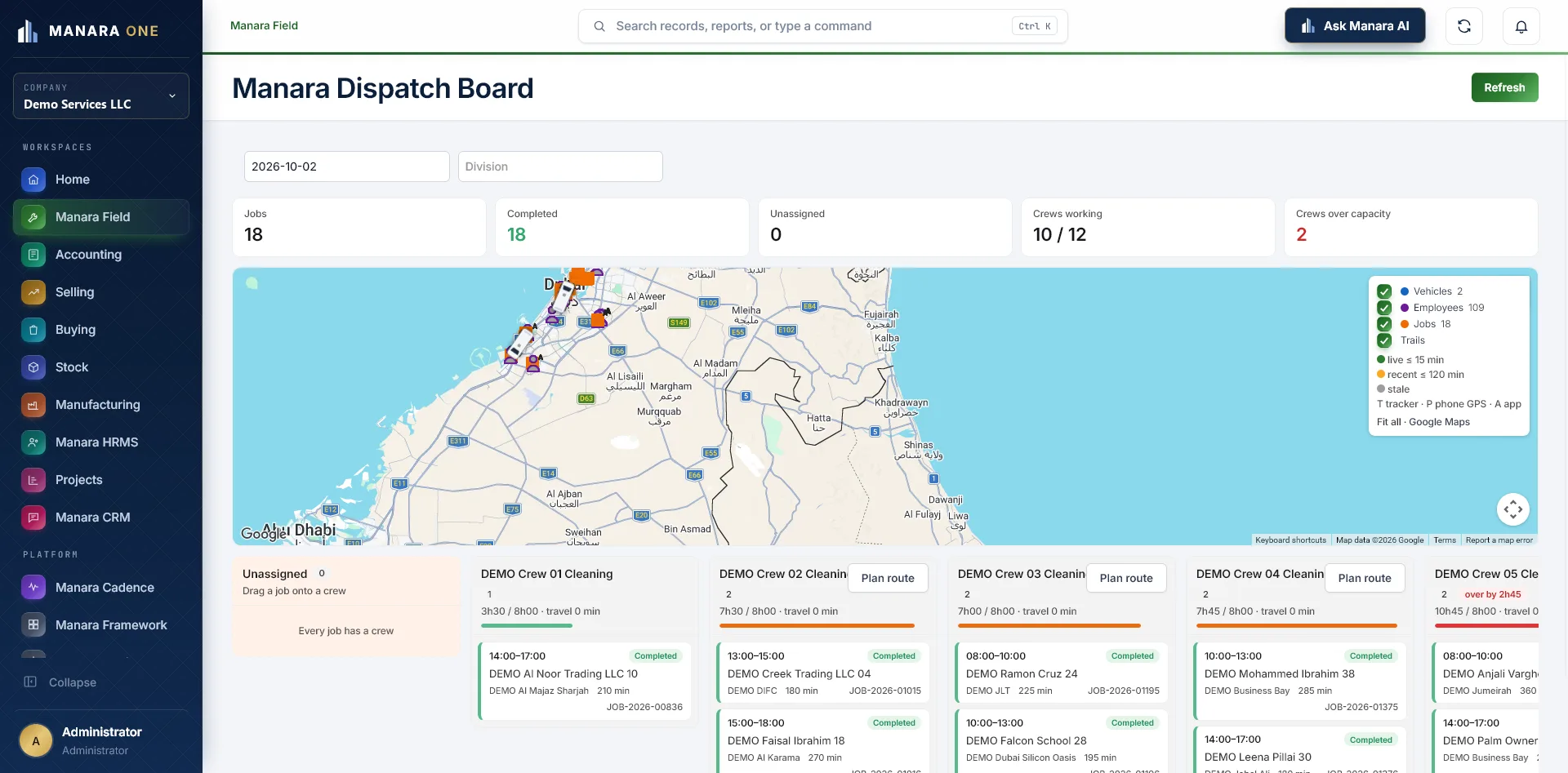Viewport: 1568px width, 773px height.
Task: Open job DEMO Creek Trading LLC 04
Action: coord(823,673)
